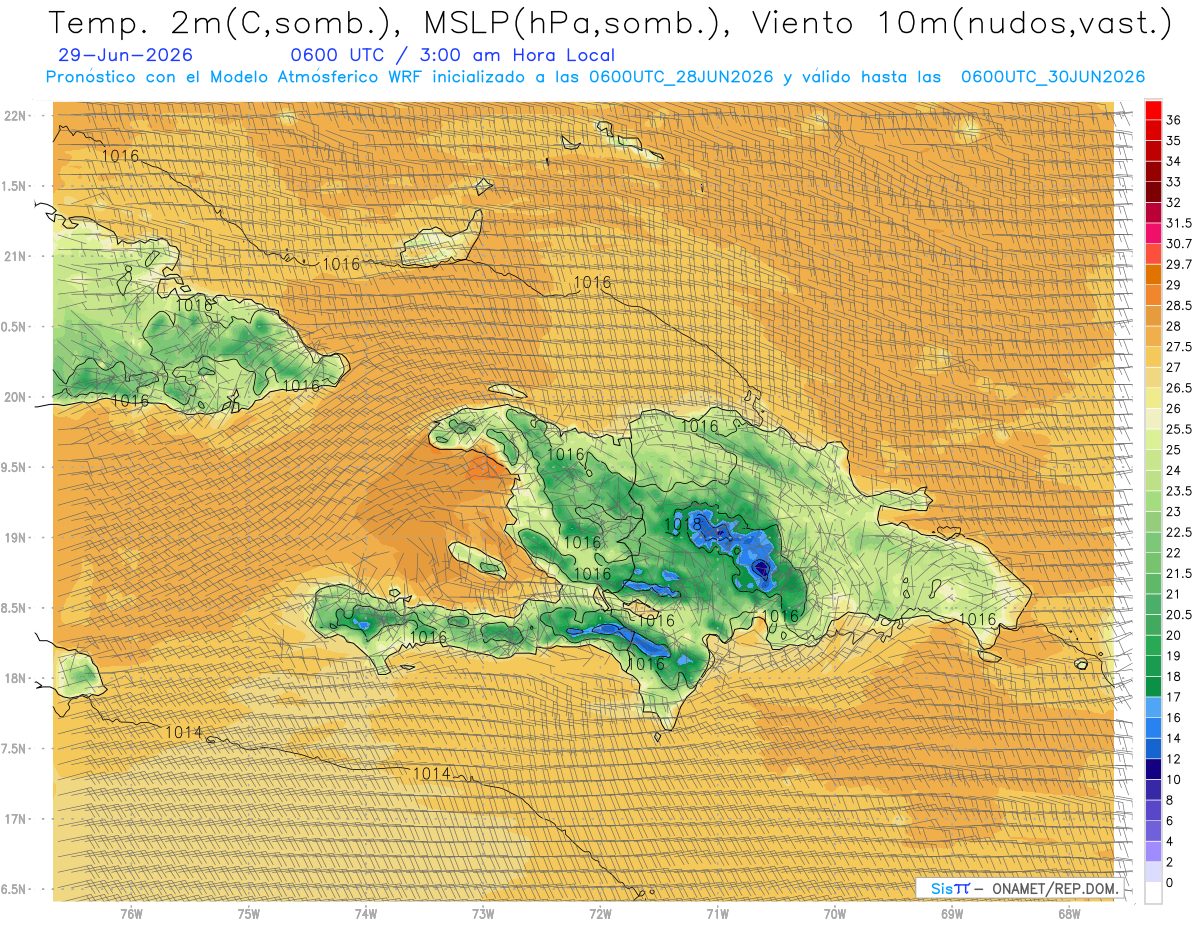Screen dimensions: 1200x927
Task: Click the legend value '26.5'
Action: pos(1179,388)
